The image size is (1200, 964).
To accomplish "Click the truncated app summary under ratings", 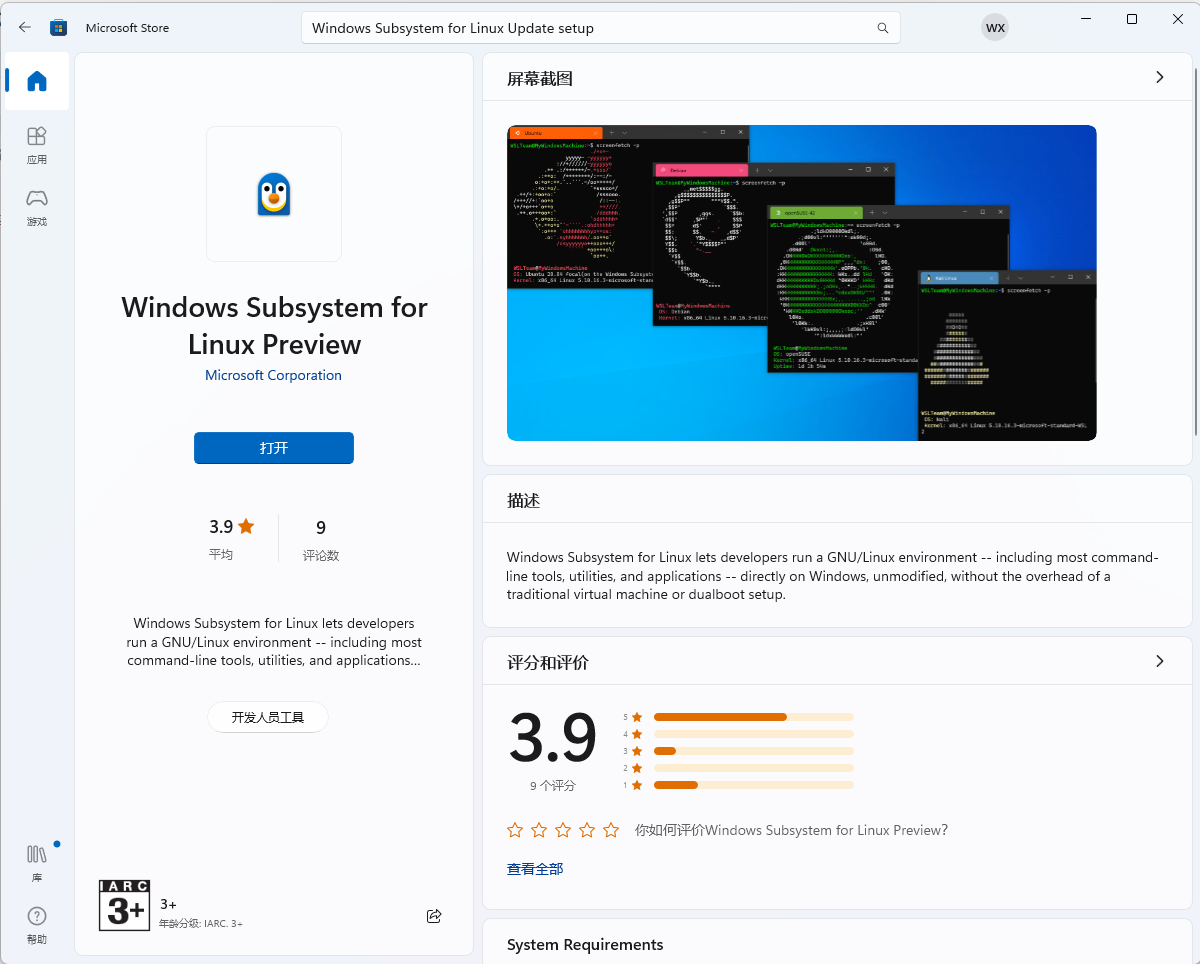I will point(274,642).
